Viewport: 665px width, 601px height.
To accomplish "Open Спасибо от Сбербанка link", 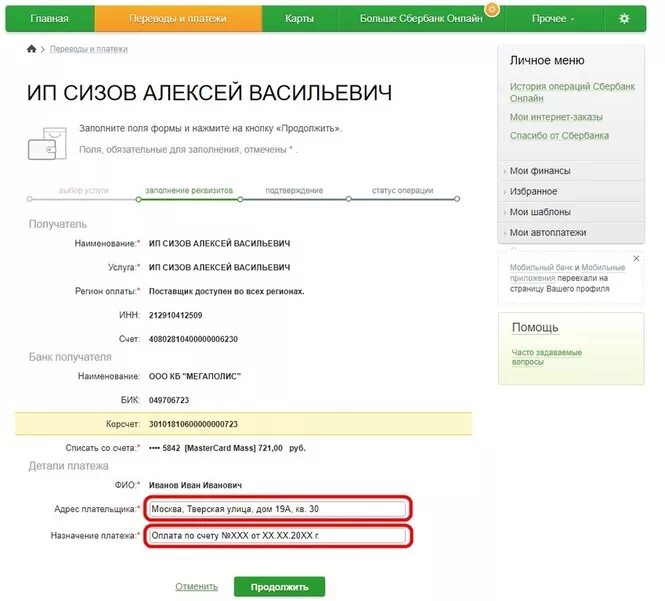I will pyautogui.click(x=559, y=136).
